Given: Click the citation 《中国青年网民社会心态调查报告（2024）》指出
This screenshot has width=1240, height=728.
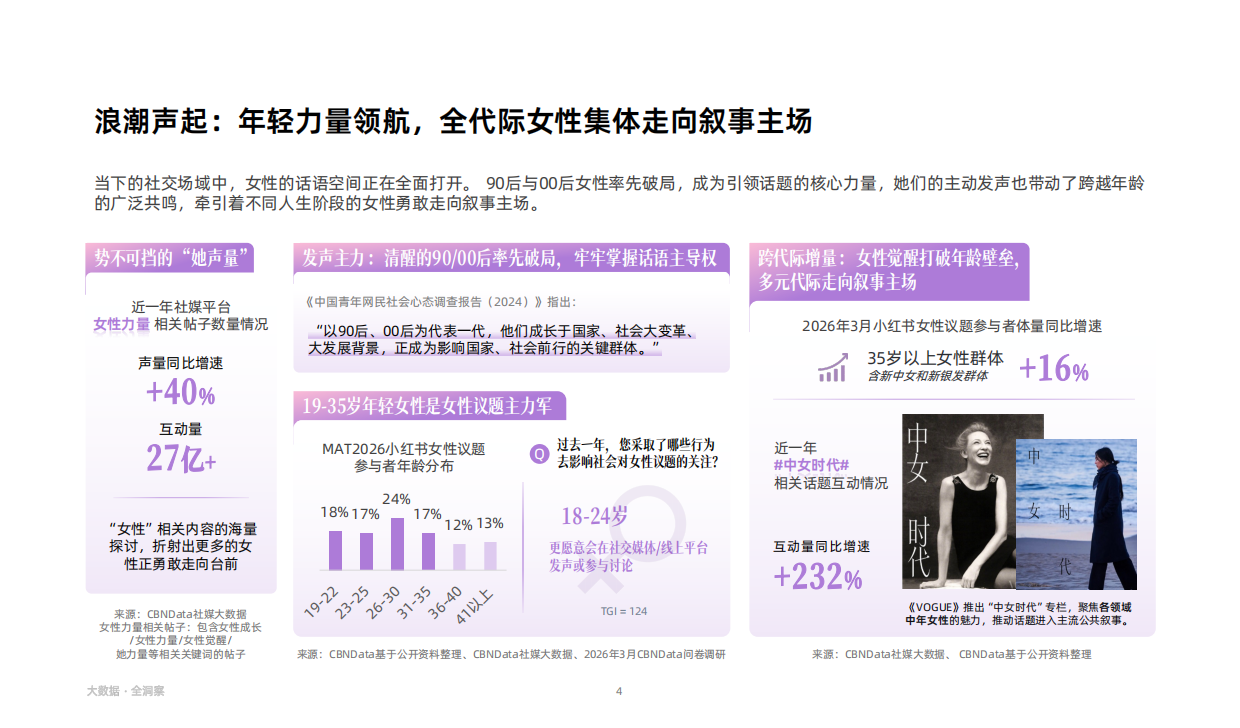Looking at the screenshot, I should (440, 301).
